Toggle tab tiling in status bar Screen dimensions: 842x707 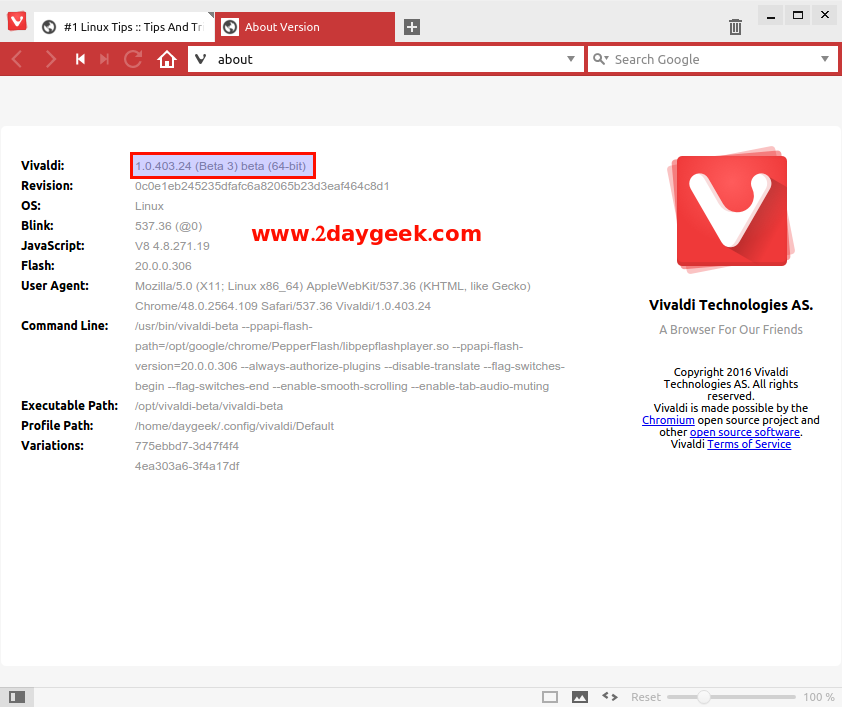[x=550, y=697]
